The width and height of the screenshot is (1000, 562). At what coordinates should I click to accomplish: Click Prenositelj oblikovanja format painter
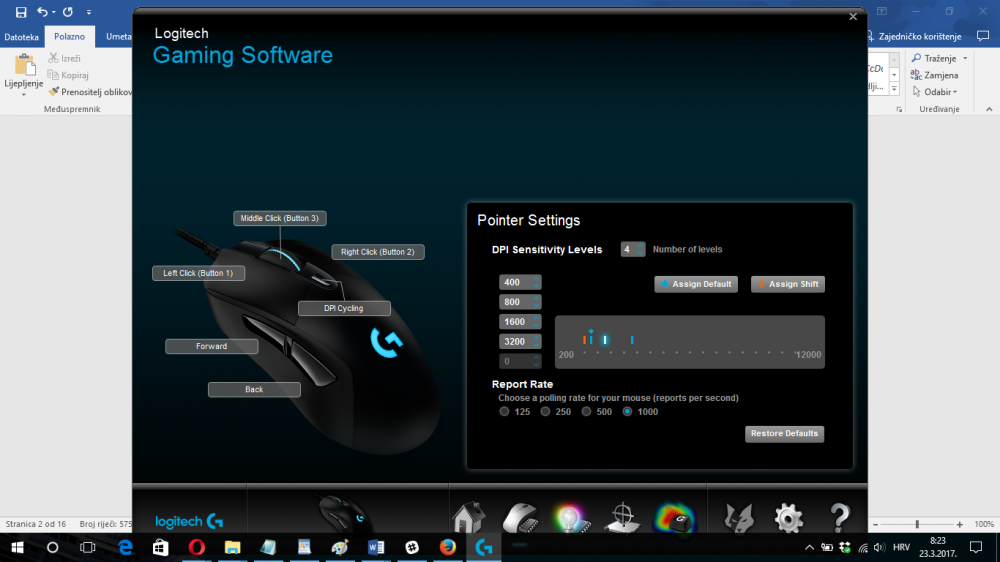[x=90, y=92]
